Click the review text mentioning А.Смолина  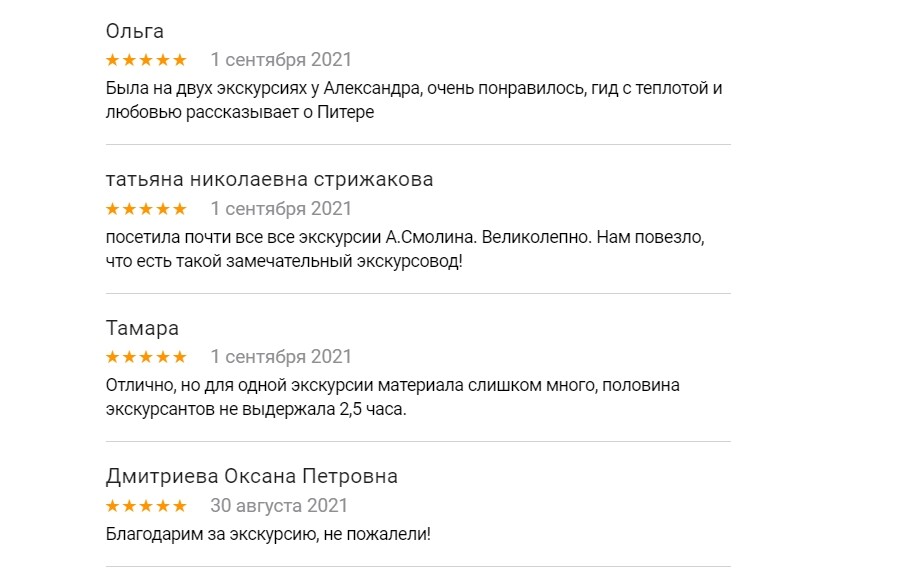[406, 249]
